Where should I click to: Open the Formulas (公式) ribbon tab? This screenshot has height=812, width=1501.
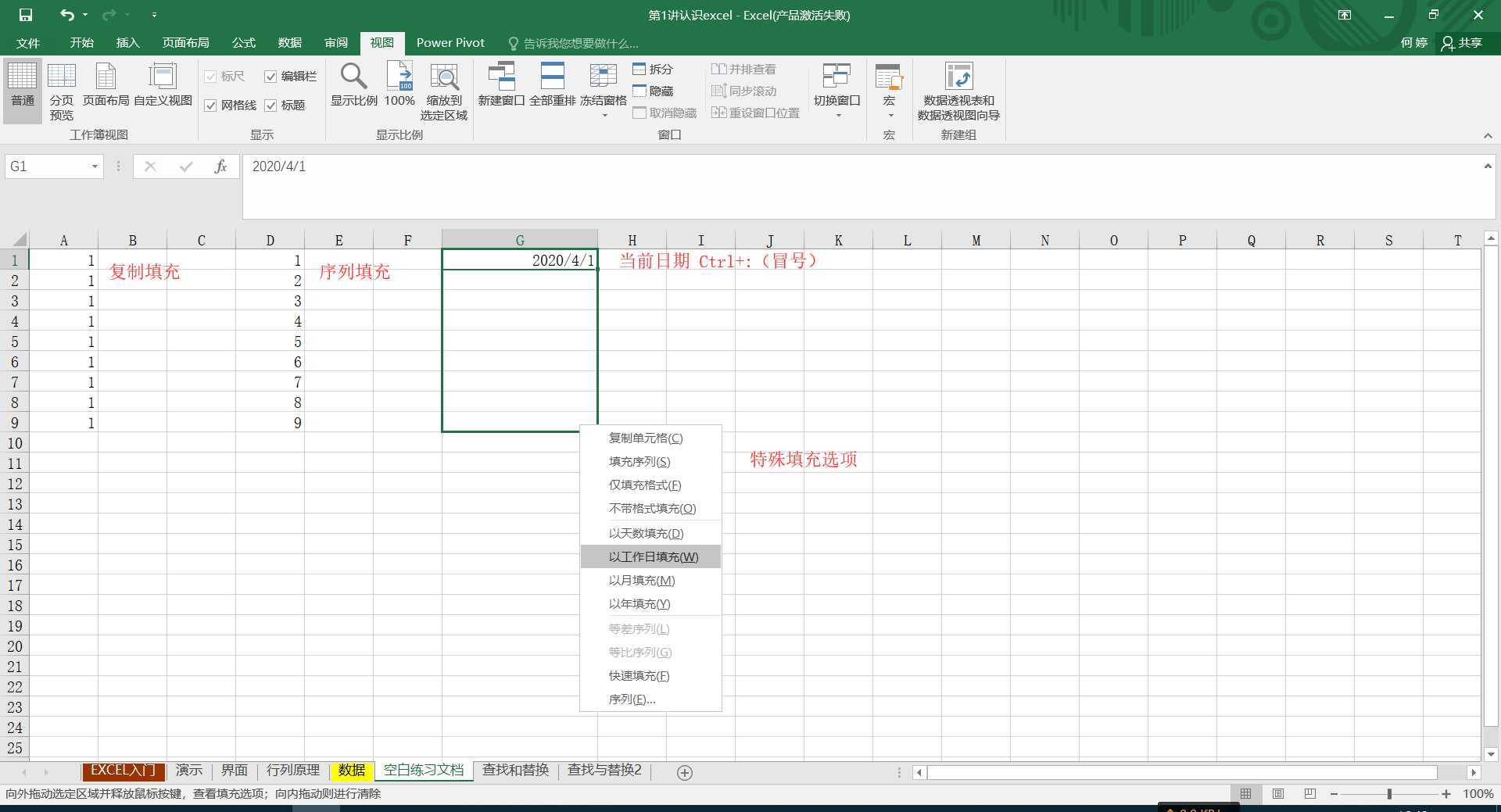[243, 43]
